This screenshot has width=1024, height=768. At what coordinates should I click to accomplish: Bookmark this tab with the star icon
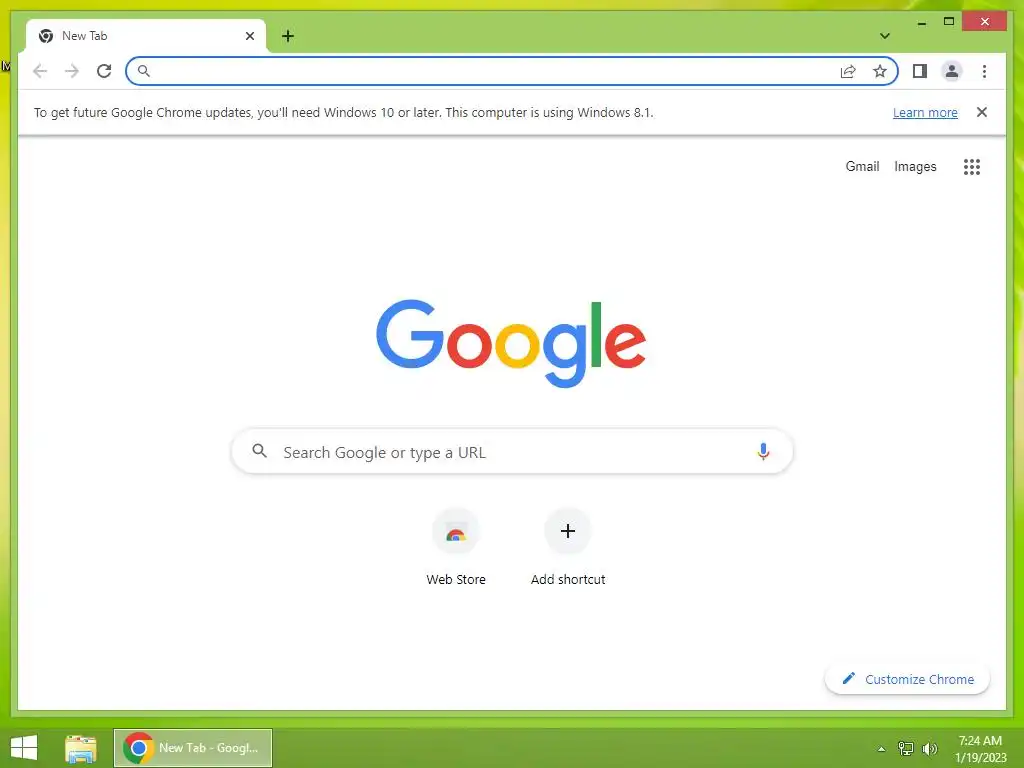click(x=880, y=71)
